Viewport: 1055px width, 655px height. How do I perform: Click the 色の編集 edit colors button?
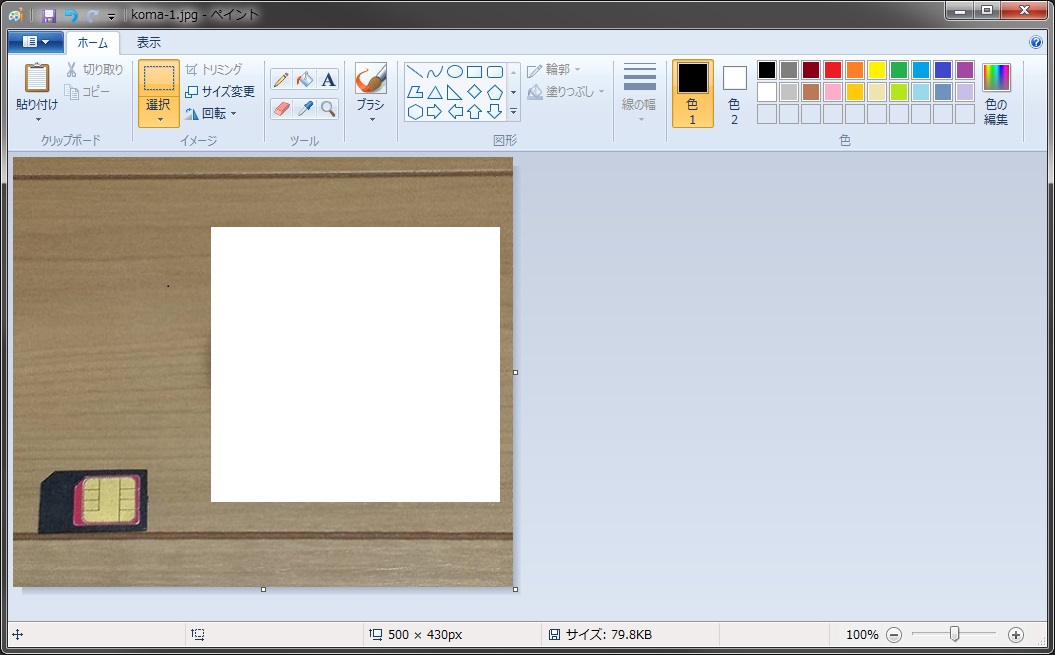996,94
